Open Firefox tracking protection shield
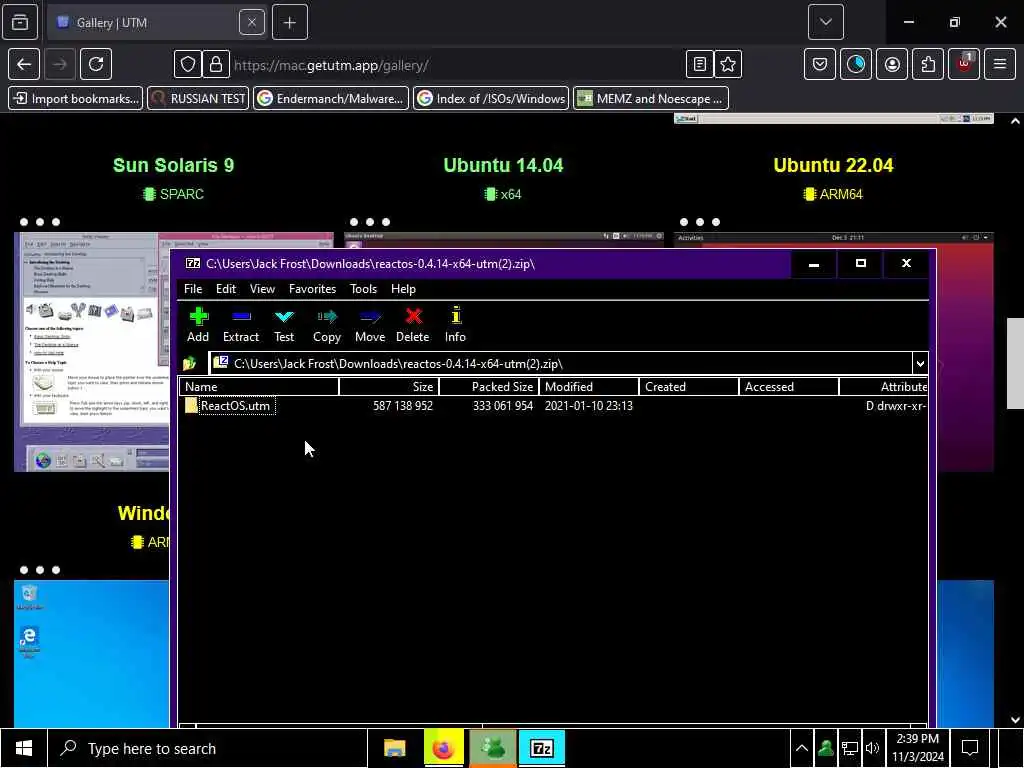1024x768 pixels. 187,64
